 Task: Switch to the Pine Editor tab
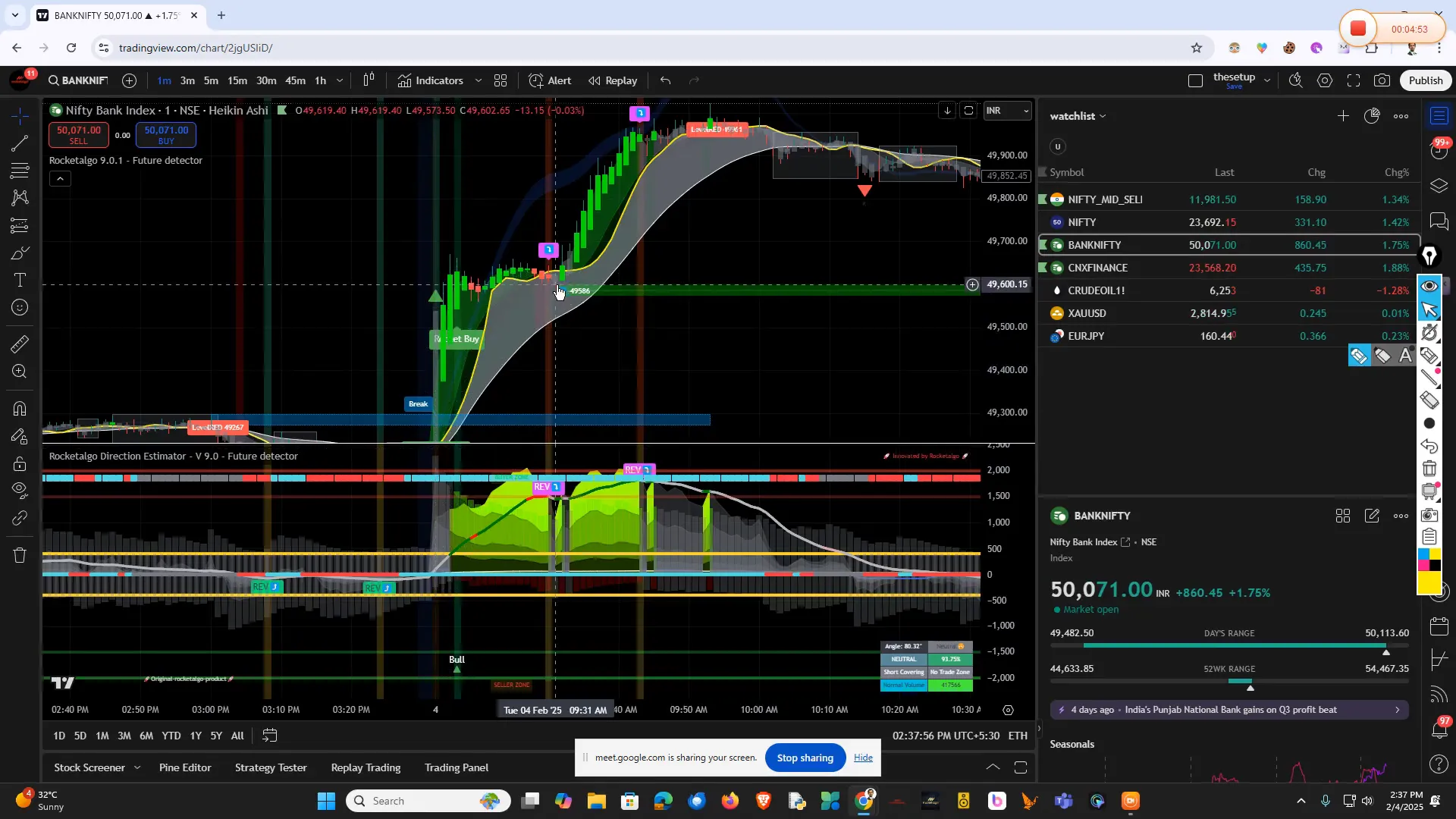click(184, 767)
